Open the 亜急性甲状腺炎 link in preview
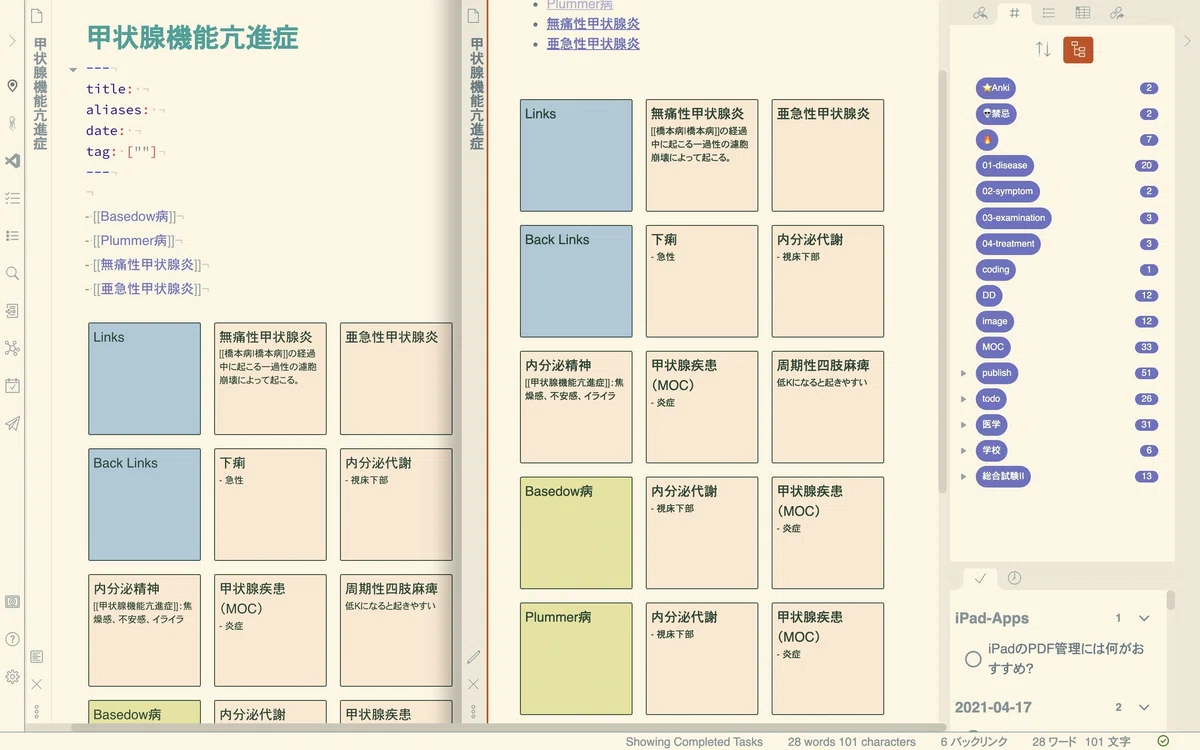This screenshot has height=750, width=1200. tap(593, 44)
